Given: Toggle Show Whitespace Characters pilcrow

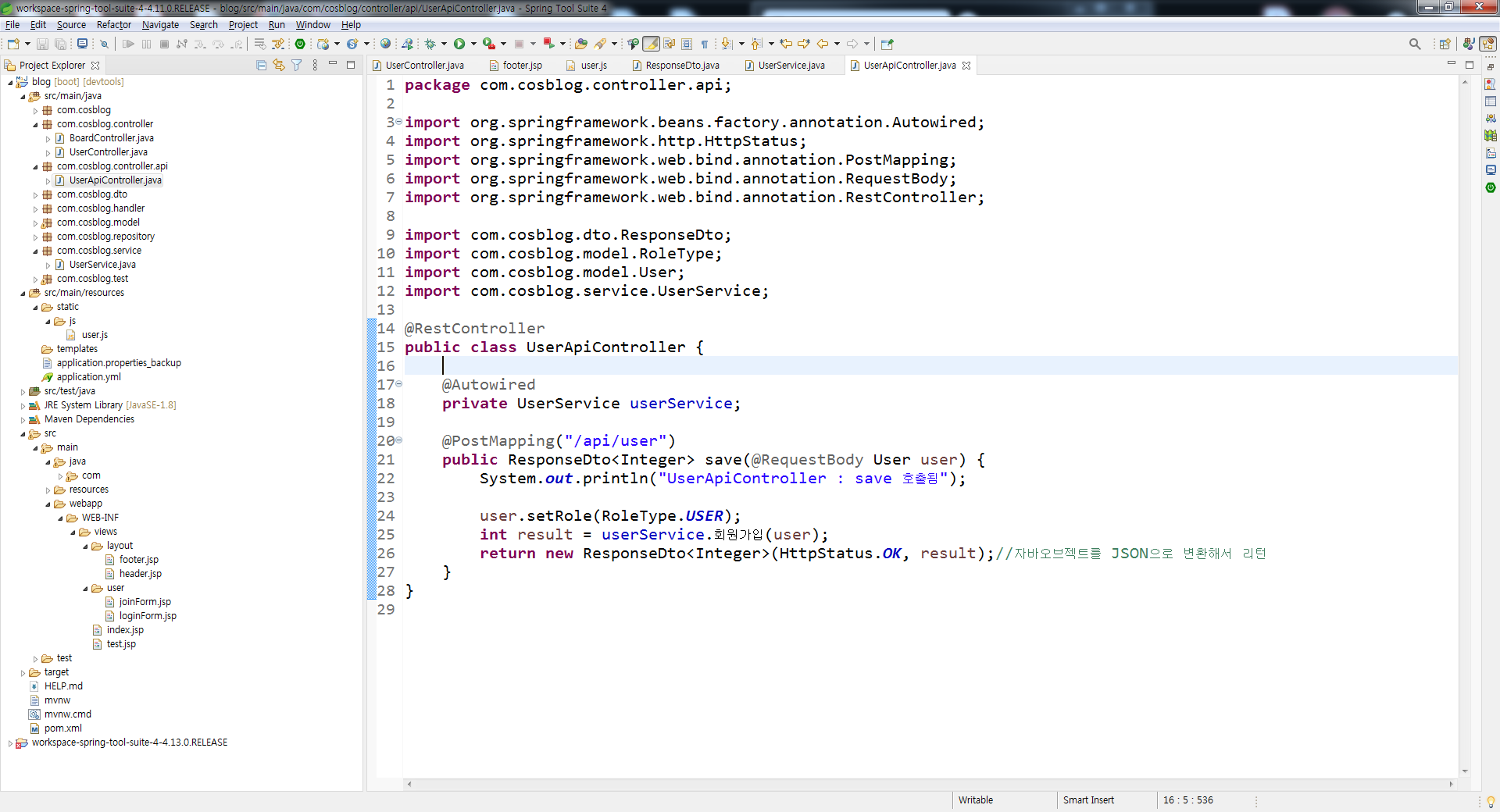Looking at the screenshot, I should click(705, 44).
